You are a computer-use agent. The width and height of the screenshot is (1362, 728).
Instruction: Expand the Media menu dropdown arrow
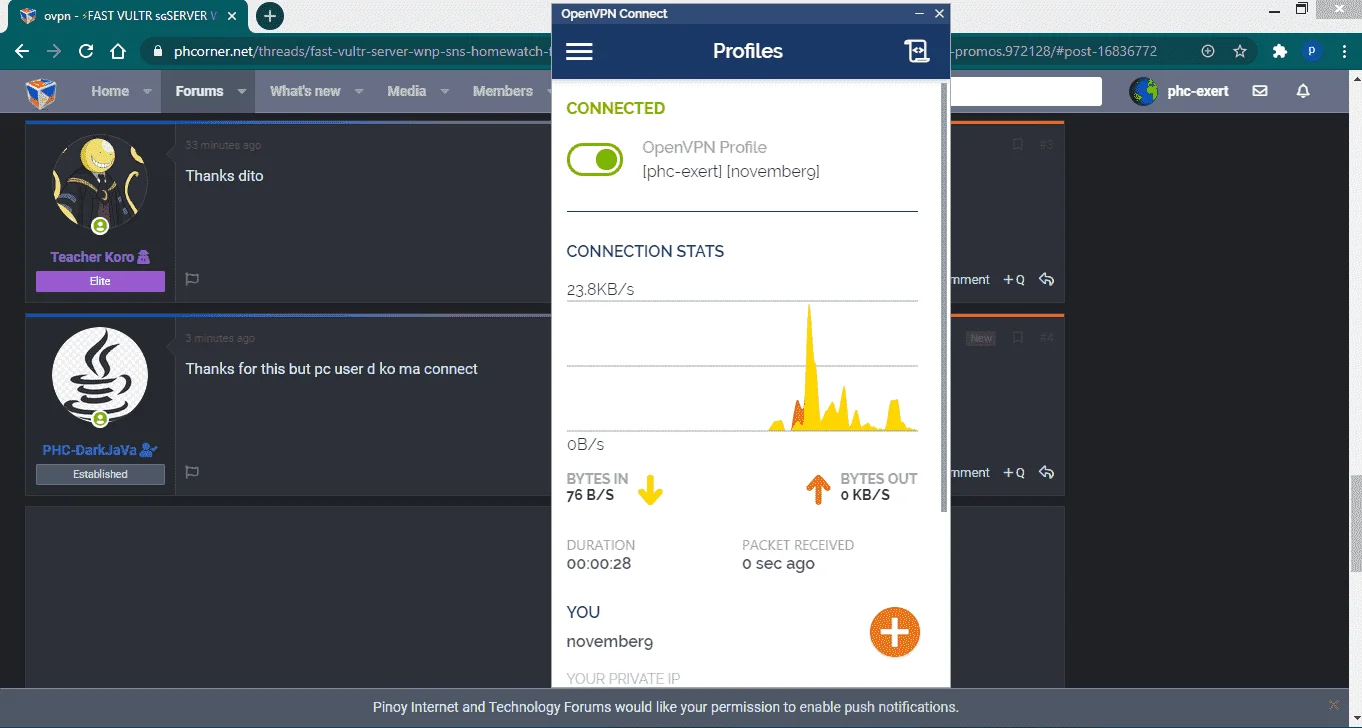point(444,91)
